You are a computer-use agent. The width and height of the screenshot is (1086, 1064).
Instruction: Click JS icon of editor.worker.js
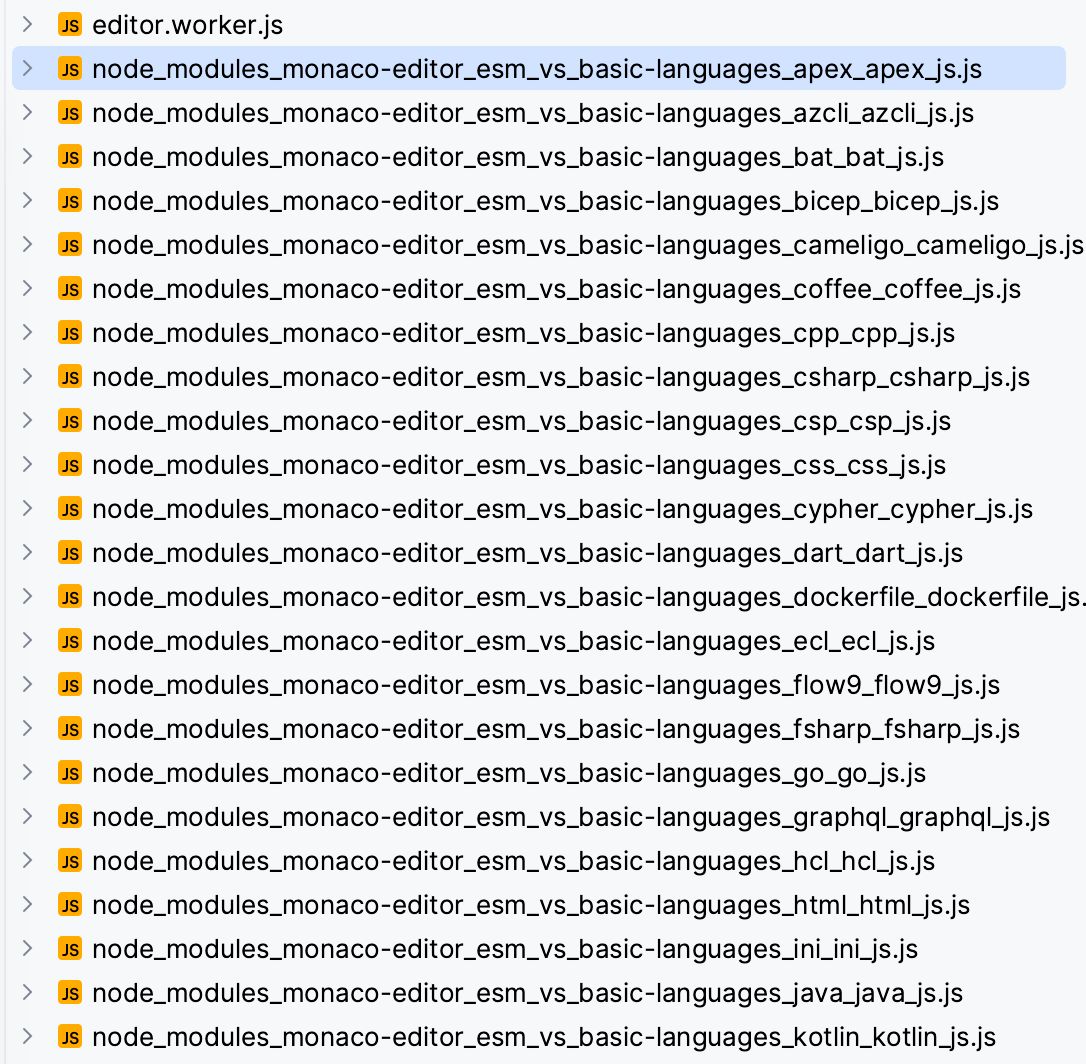click(x=70, y=25)
